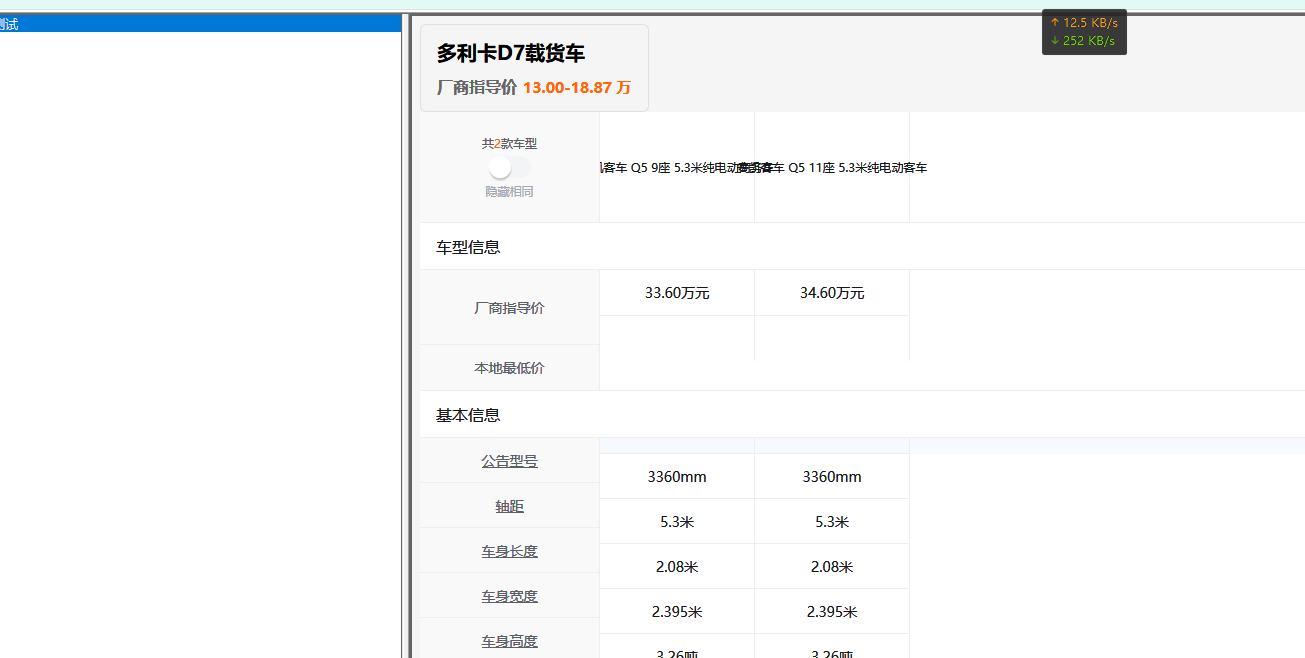Select the 测试 item in left panel
Screen dimensions: 1305x658
click(10, 24)
